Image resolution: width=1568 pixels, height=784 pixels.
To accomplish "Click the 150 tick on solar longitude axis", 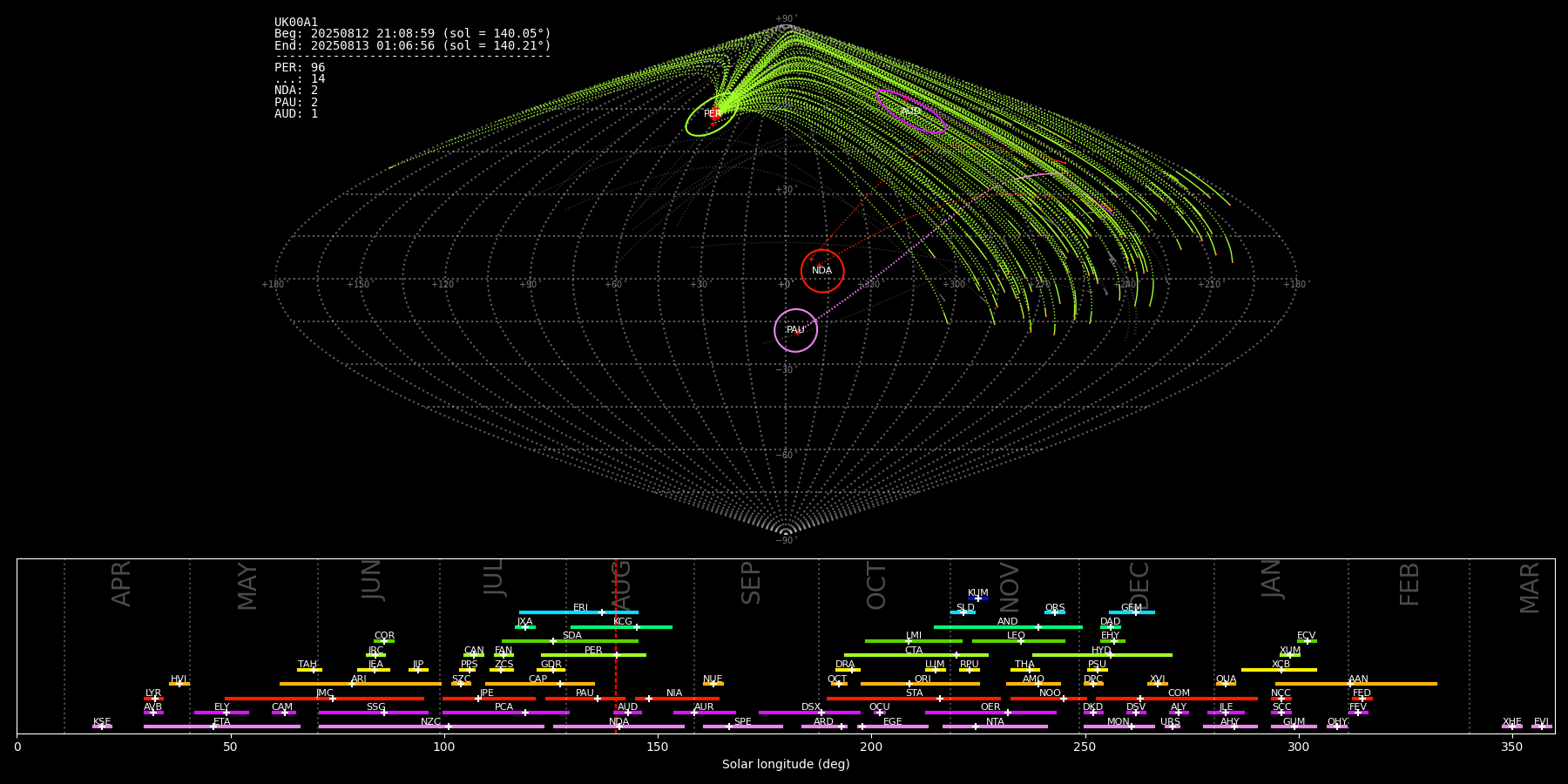I will pos(658,747).
